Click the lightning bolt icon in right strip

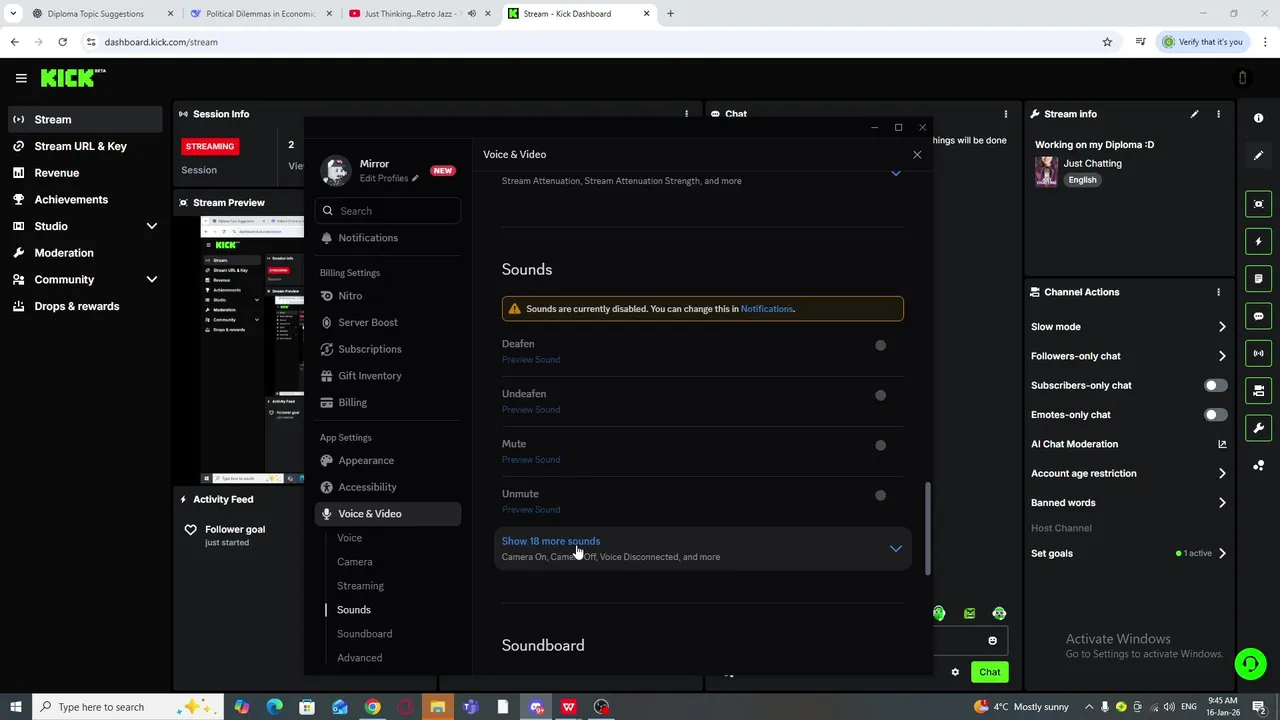tap(1258, 241)
